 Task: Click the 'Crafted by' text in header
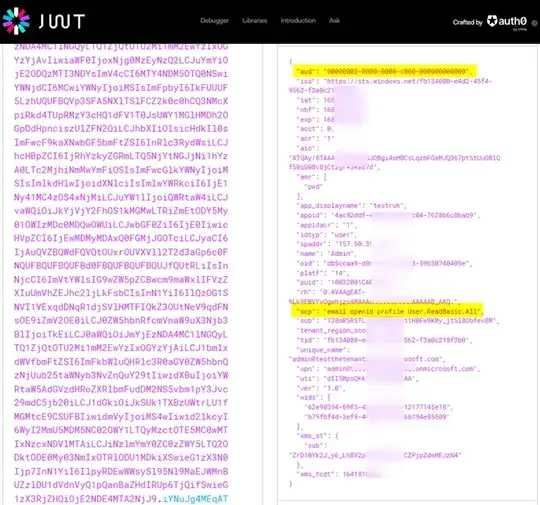468,22
